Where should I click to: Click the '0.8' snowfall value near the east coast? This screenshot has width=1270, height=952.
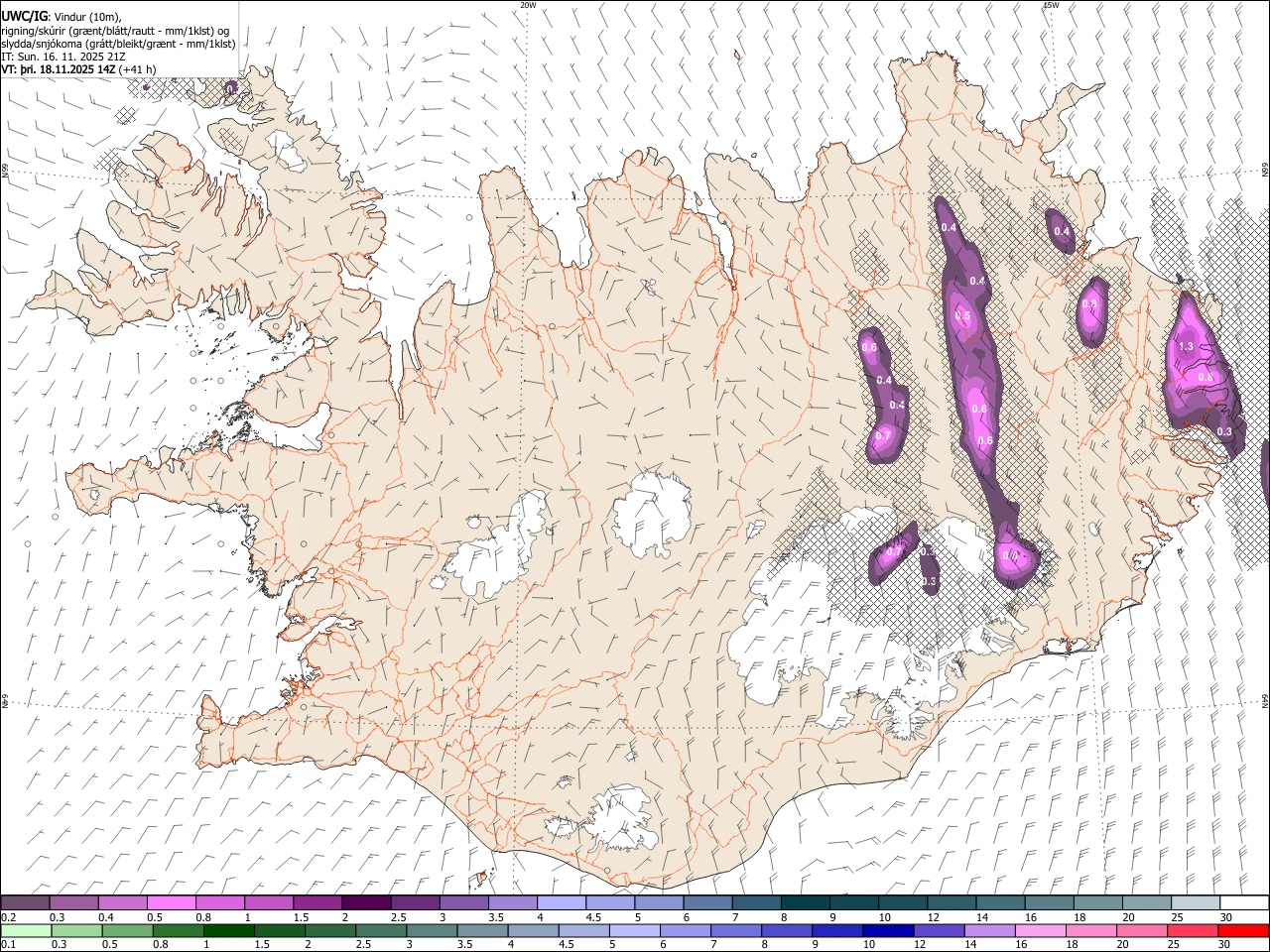1206,377
